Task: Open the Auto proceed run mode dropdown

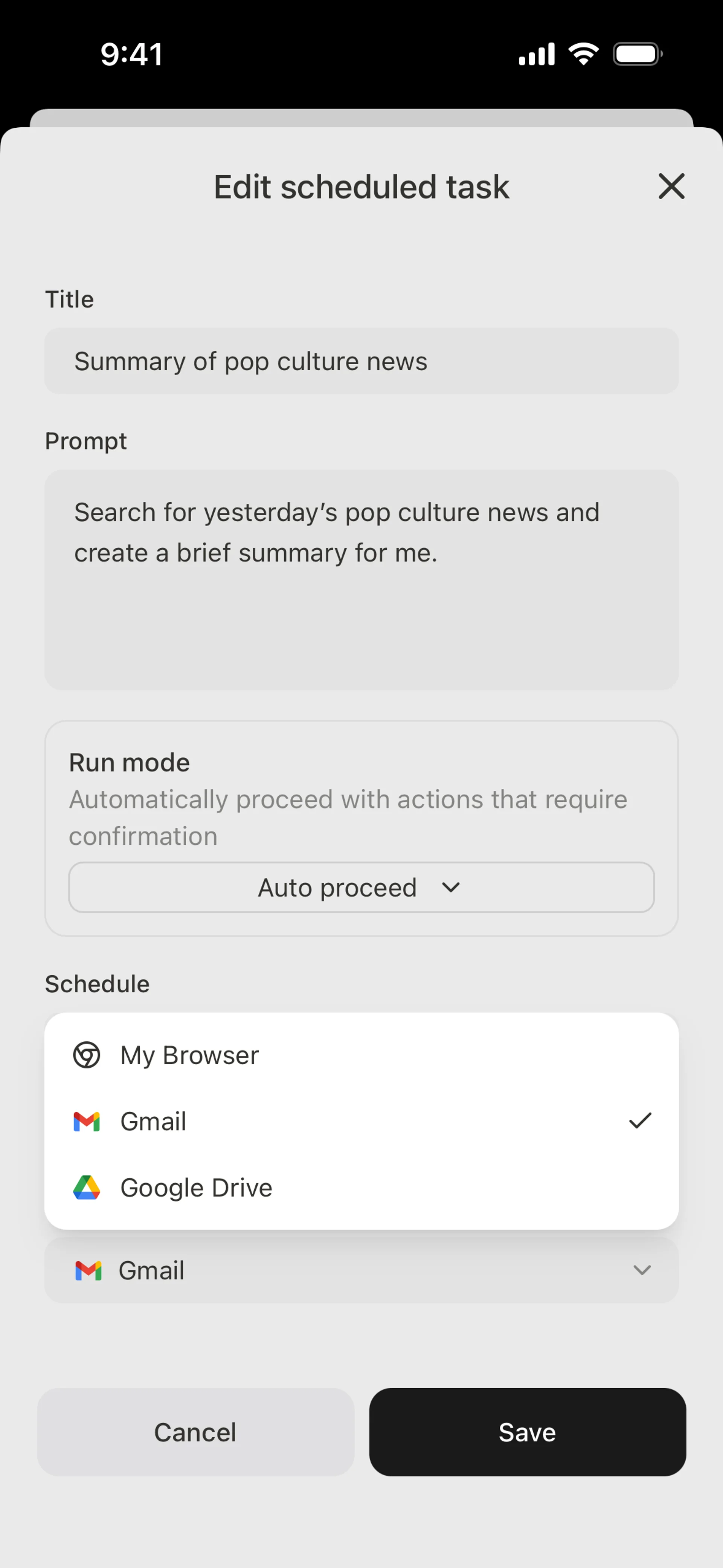Action: (361, 888)
